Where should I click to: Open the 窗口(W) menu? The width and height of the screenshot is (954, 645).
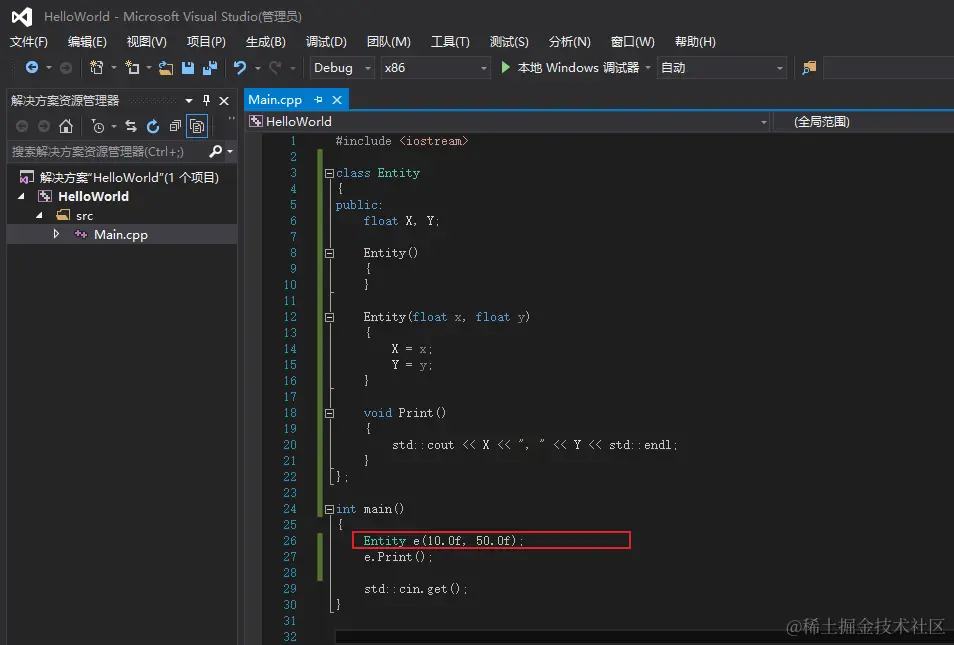[x=633, y=41]
